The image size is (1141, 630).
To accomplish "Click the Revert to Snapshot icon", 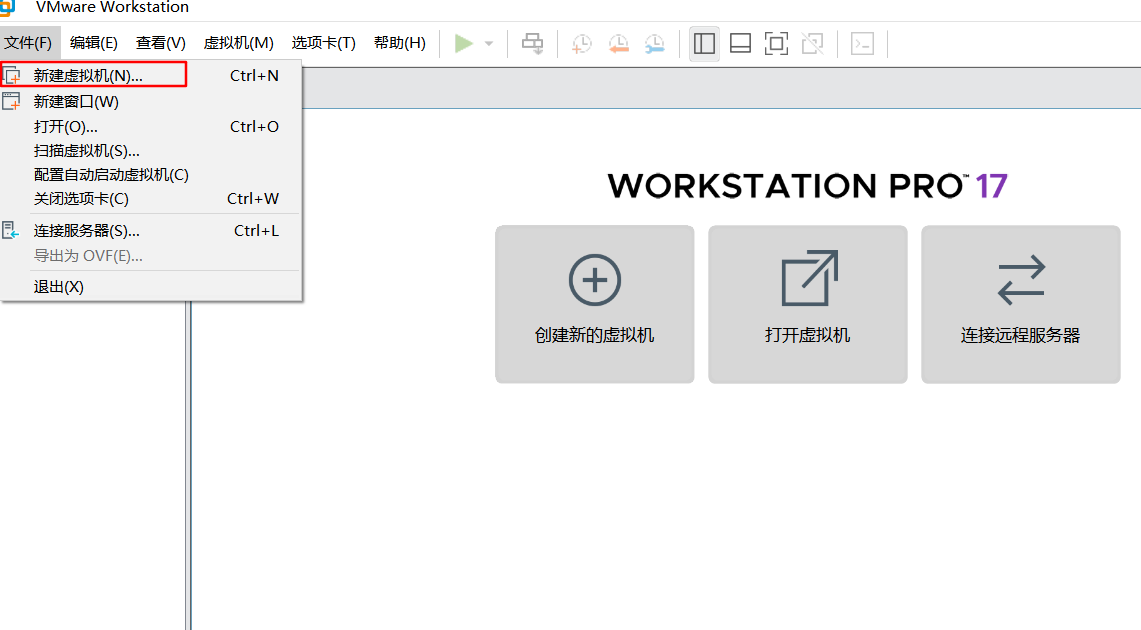I will [x=619, y=44].
